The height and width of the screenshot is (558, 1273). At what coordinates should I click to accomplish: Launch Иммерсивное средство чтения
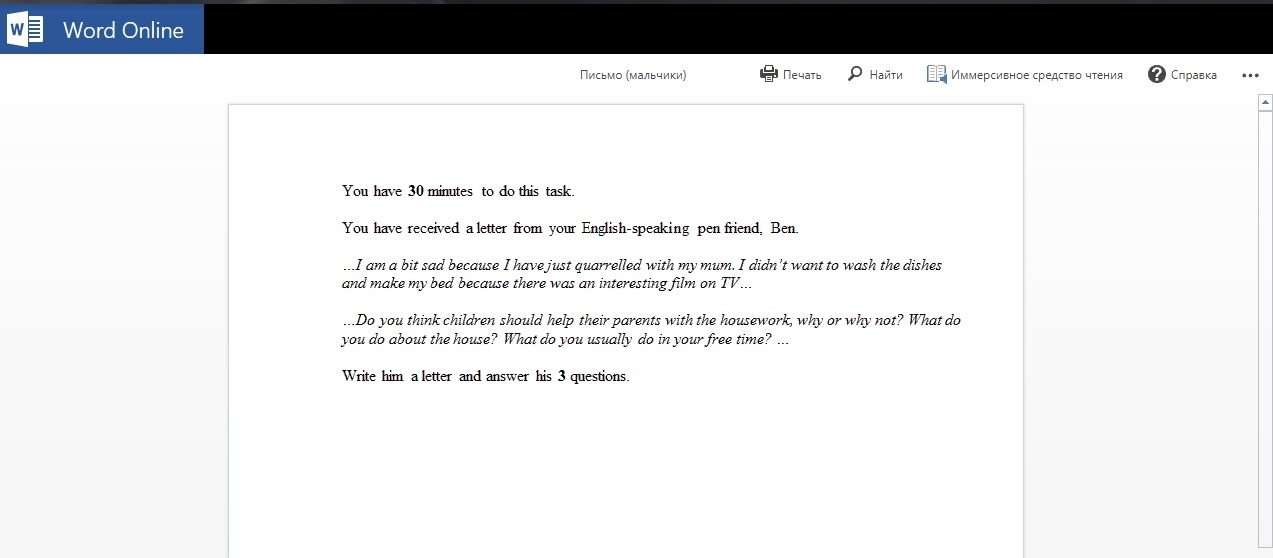coord(1025,74)
